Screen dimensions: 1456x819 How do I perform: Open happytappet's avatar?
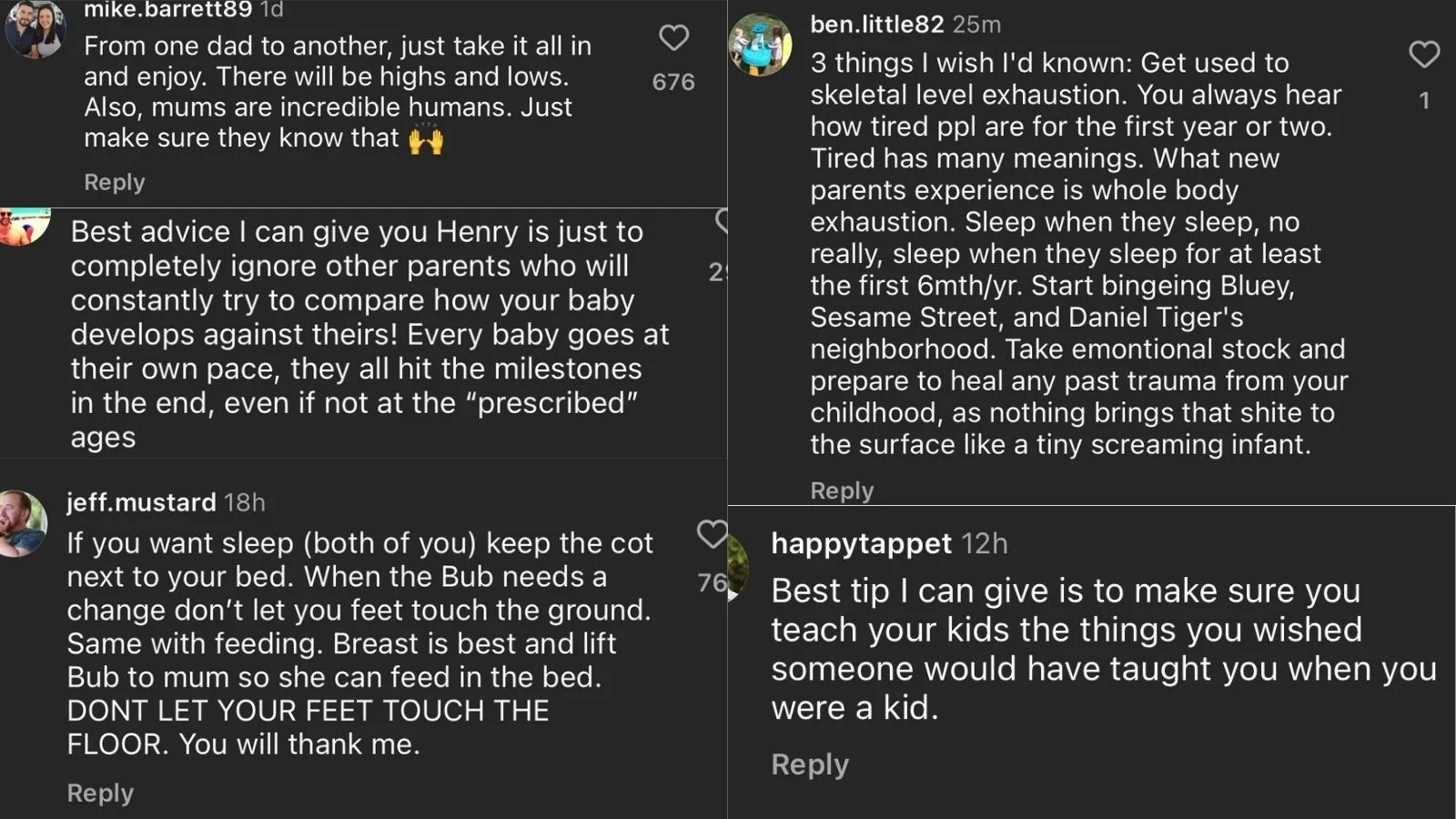739,566
